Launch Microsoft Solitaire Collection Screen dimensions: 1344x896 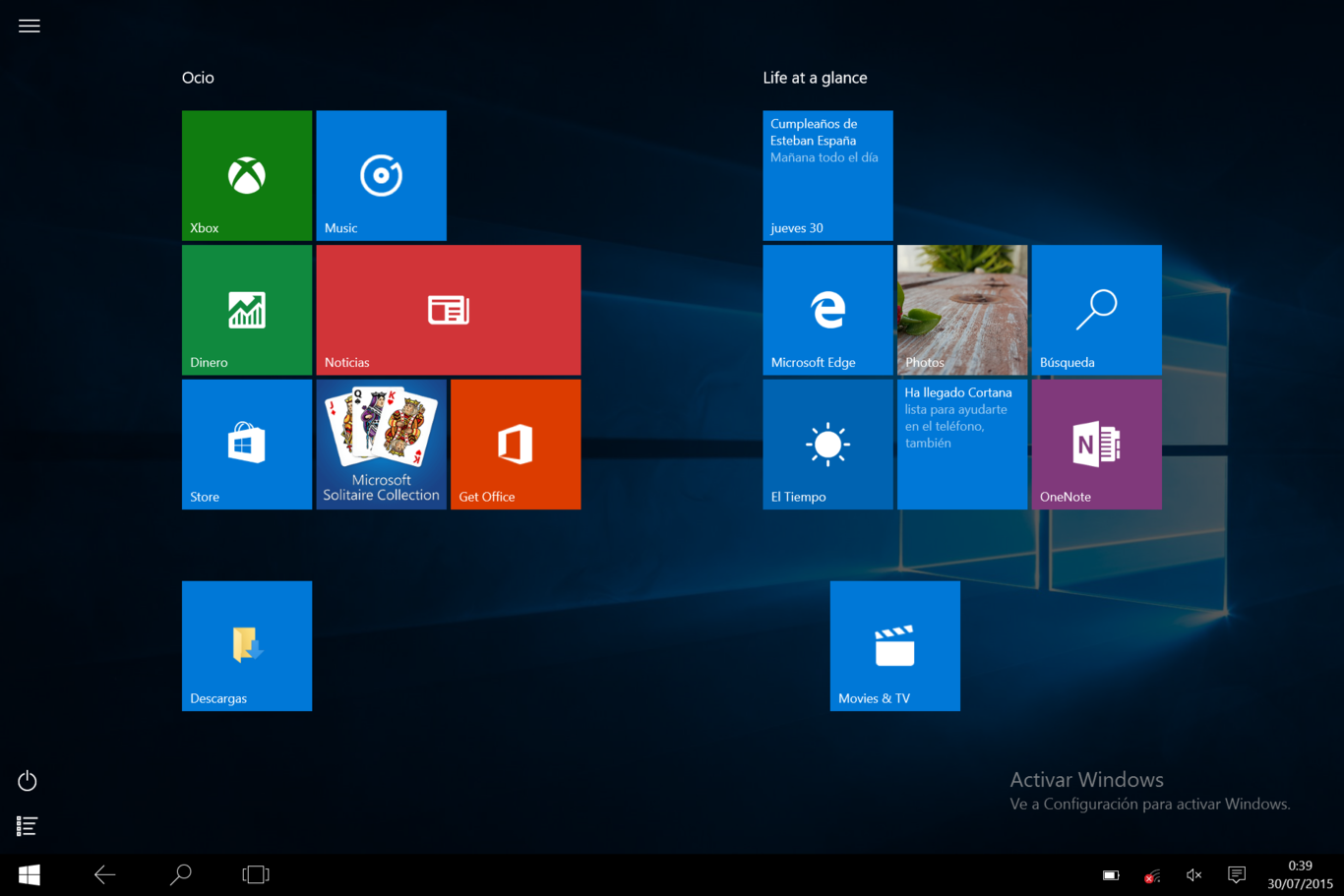coord(381,444)
